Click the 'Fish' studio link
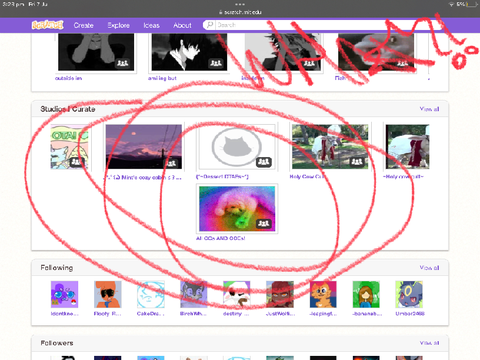The height and width of the screenshot is (360, 480). (x=340, y=78)
